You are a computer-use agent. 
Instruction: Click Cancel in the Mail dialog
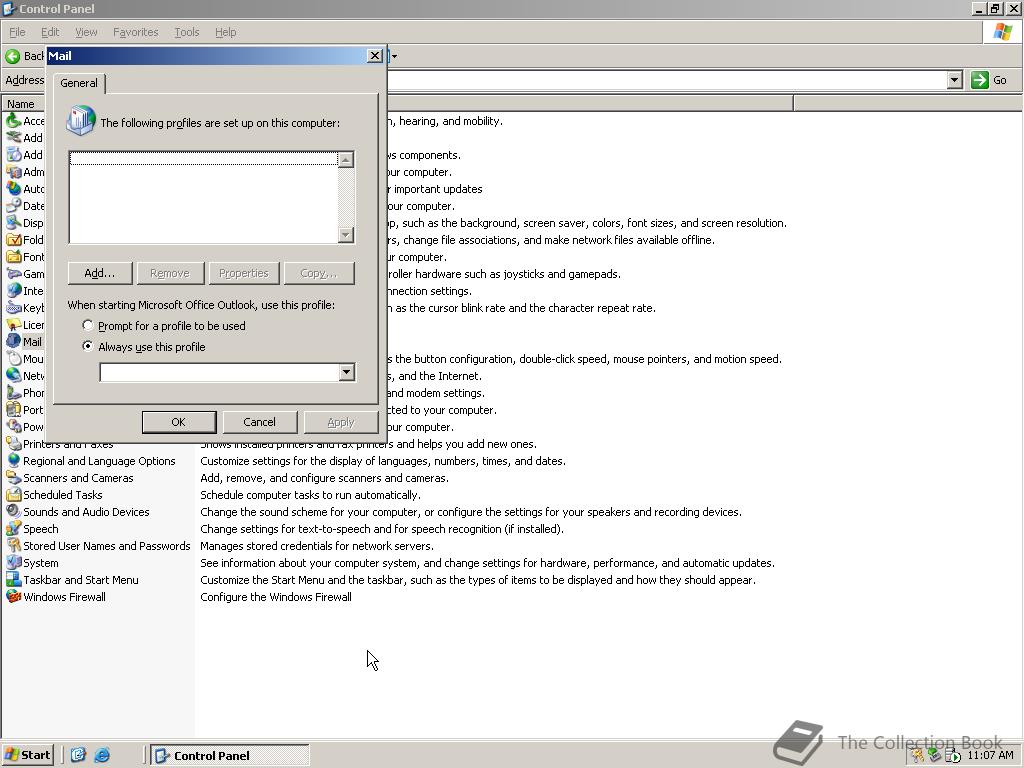[259, 422]
